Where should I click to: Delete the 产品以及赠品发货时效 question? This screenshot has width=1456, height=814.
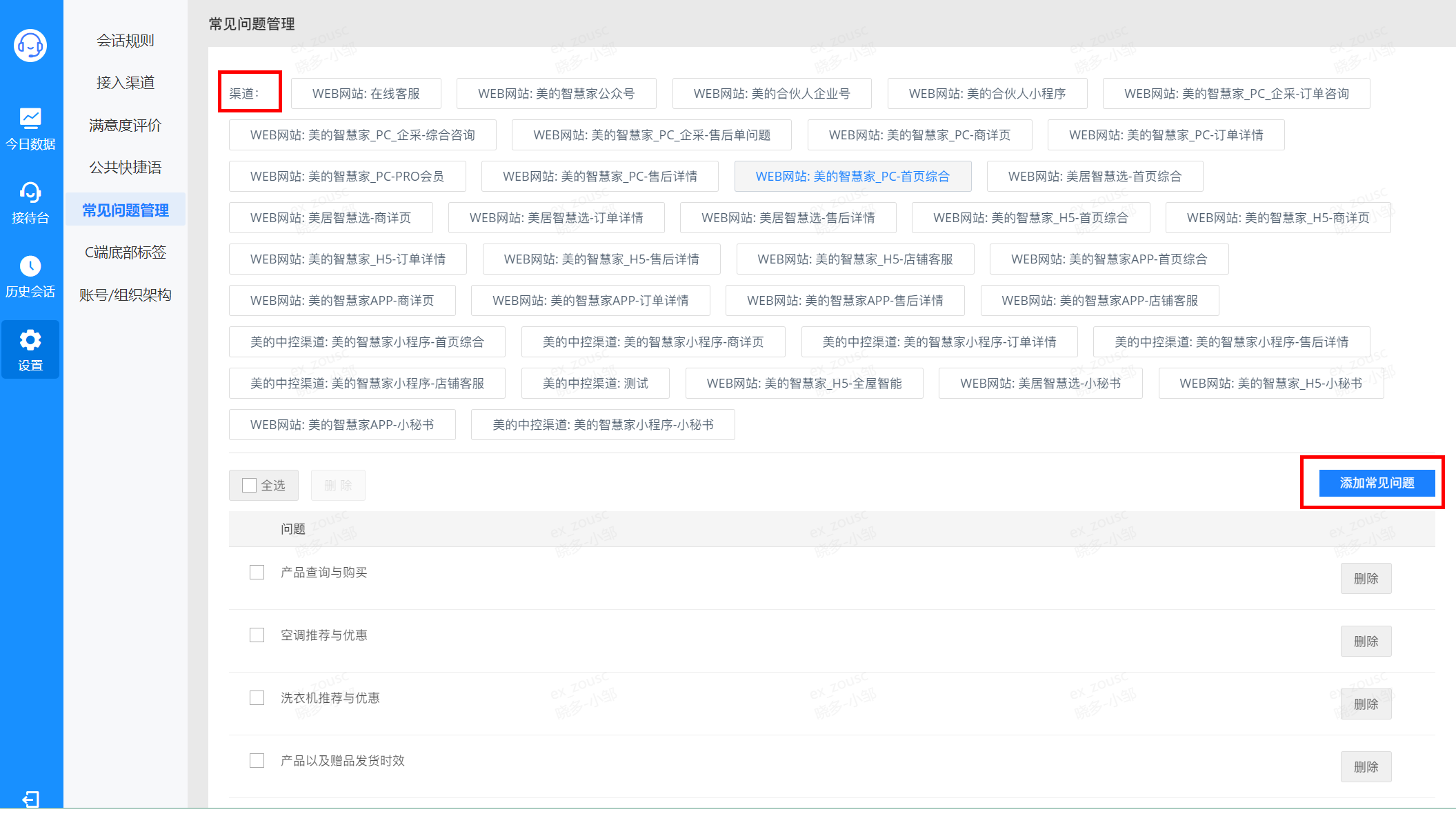coord(1366,767)
